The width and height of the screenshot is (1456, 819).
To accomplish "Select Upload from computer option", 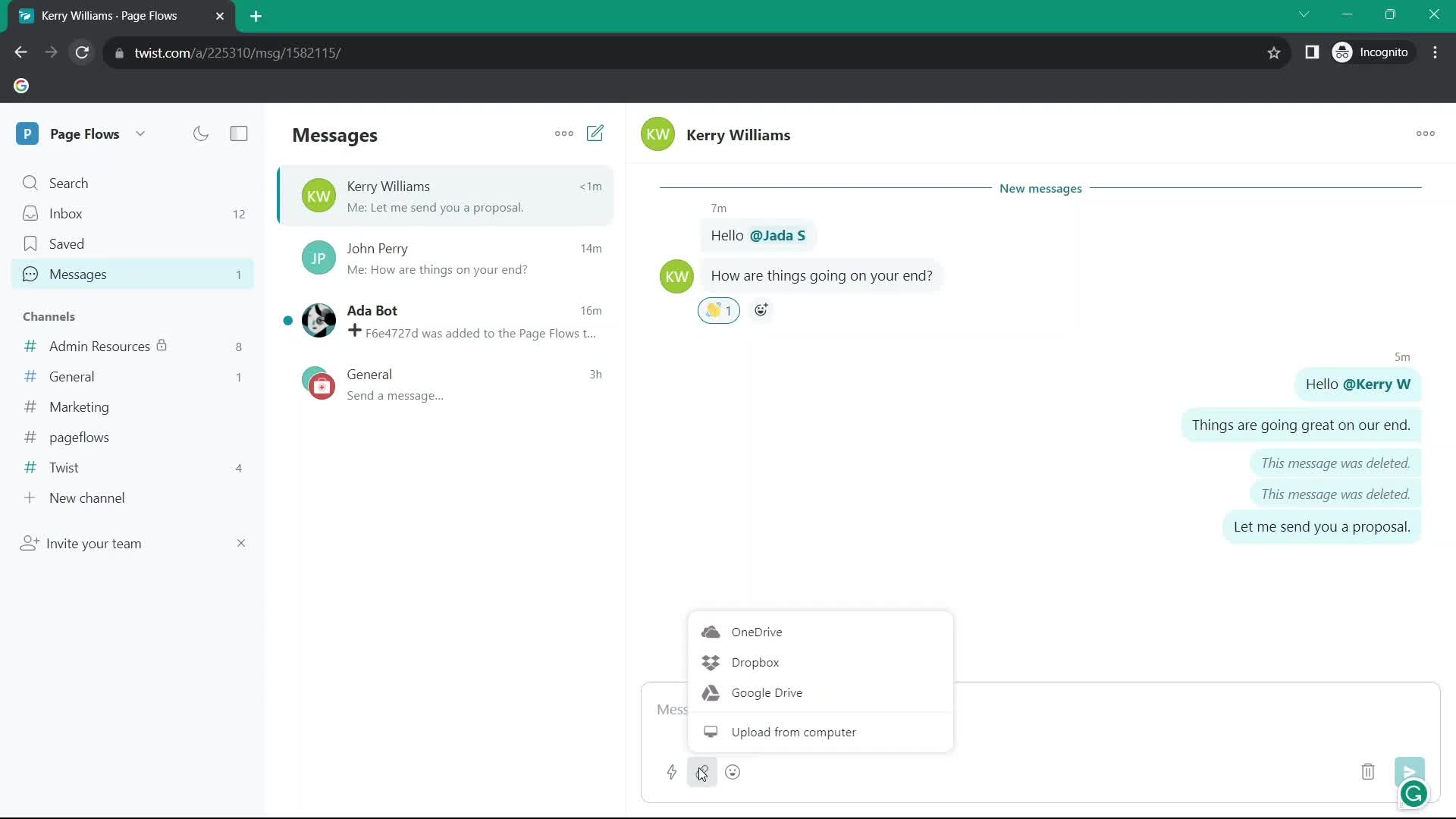I will pyautogui.click(x=794, y=731).
